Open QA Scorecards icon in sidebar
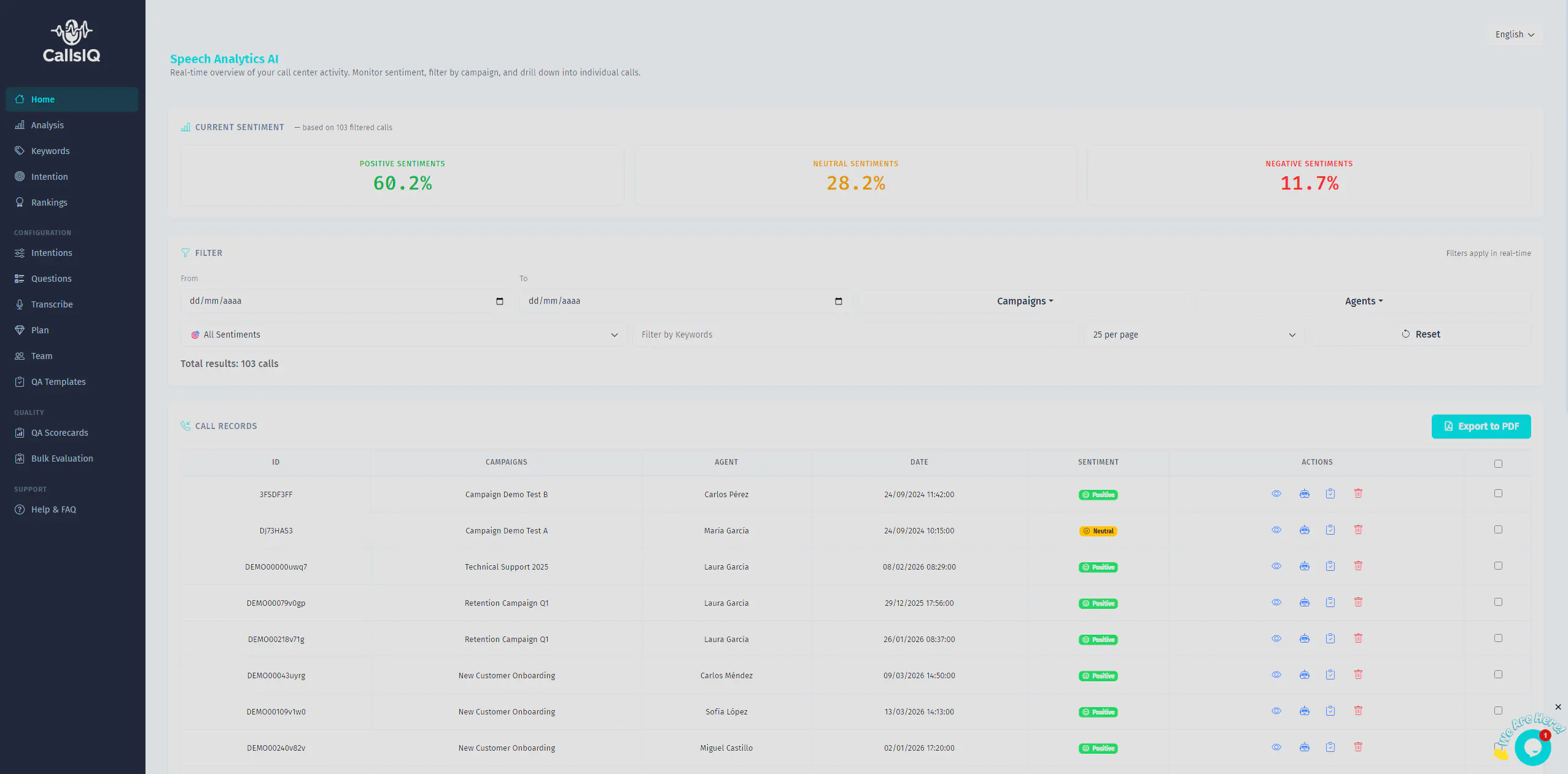The width and height of the screenshot is (1568, 774). [x=20, y=433]
